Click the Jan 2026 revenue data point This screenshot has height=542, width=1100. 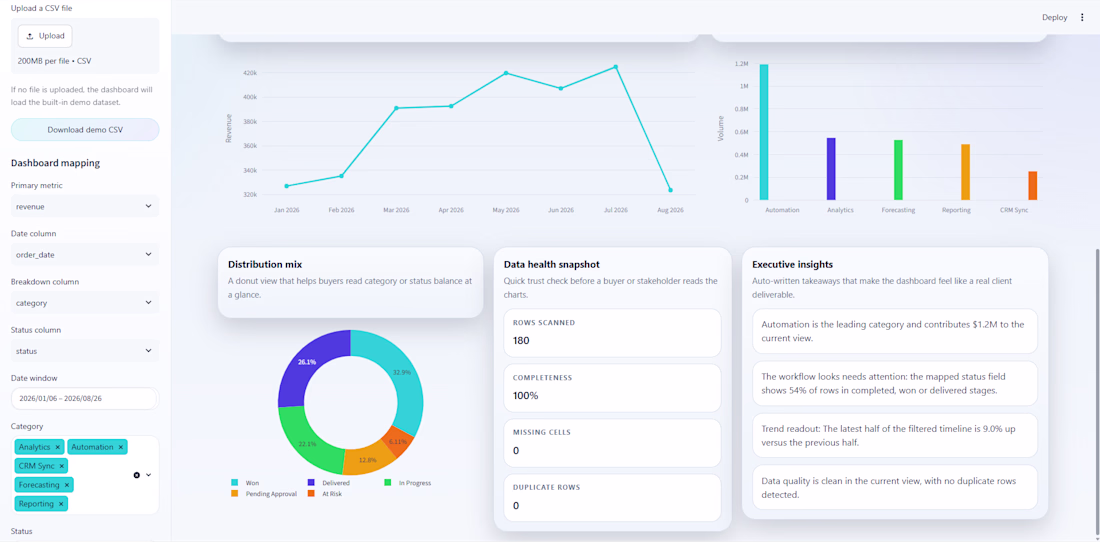click(x=286, y=186)
